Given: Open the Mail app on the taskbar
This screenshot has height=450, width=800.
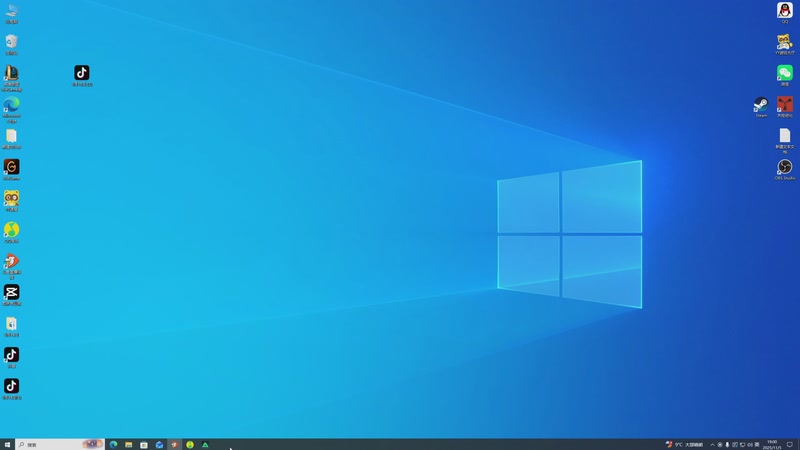Looking at the screenshot, I should click(159, 444).
